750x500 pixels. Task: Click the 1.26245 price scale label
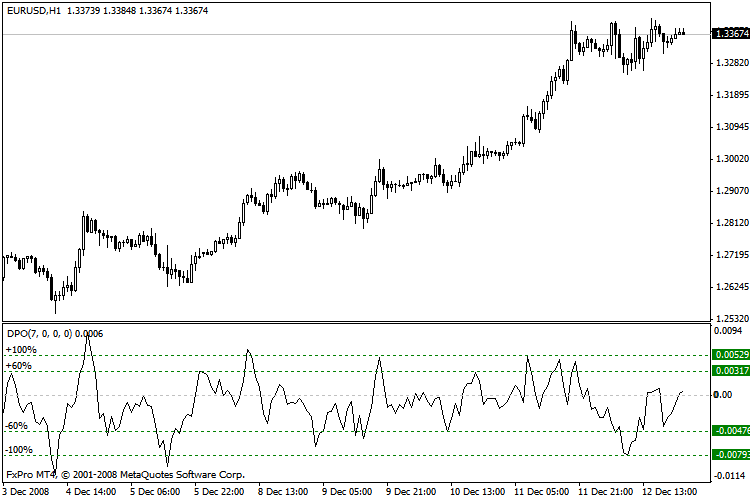pyautogui.click(x=731, y=287)
